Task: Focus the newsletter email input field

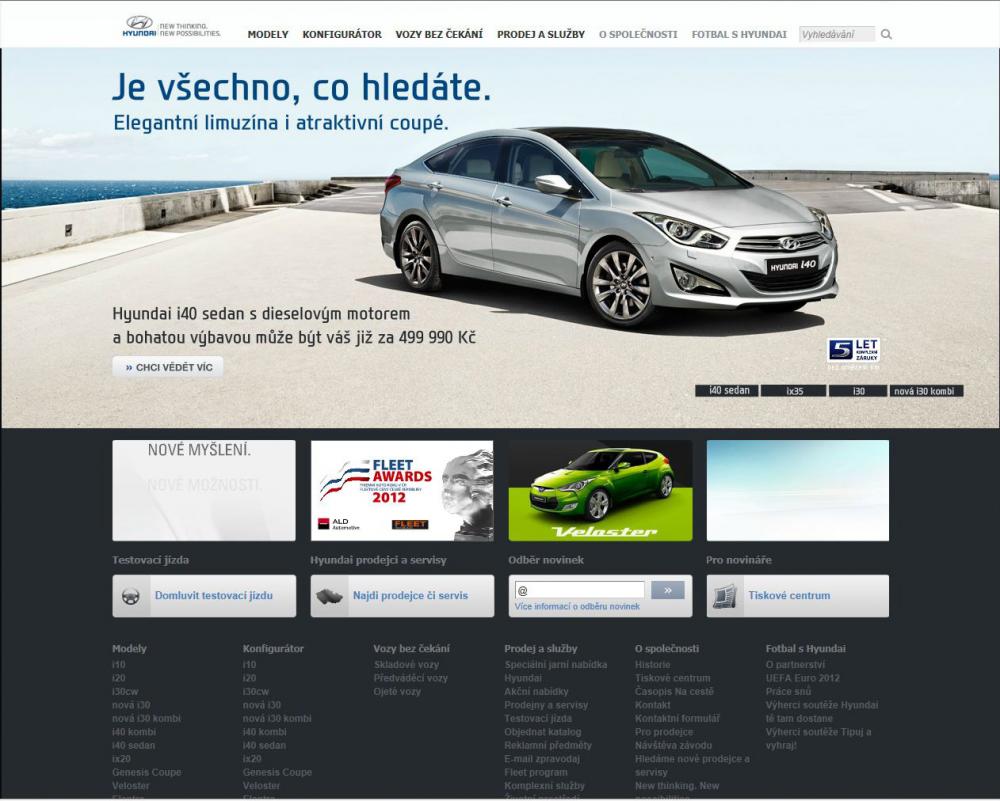Action: [579, 590]
